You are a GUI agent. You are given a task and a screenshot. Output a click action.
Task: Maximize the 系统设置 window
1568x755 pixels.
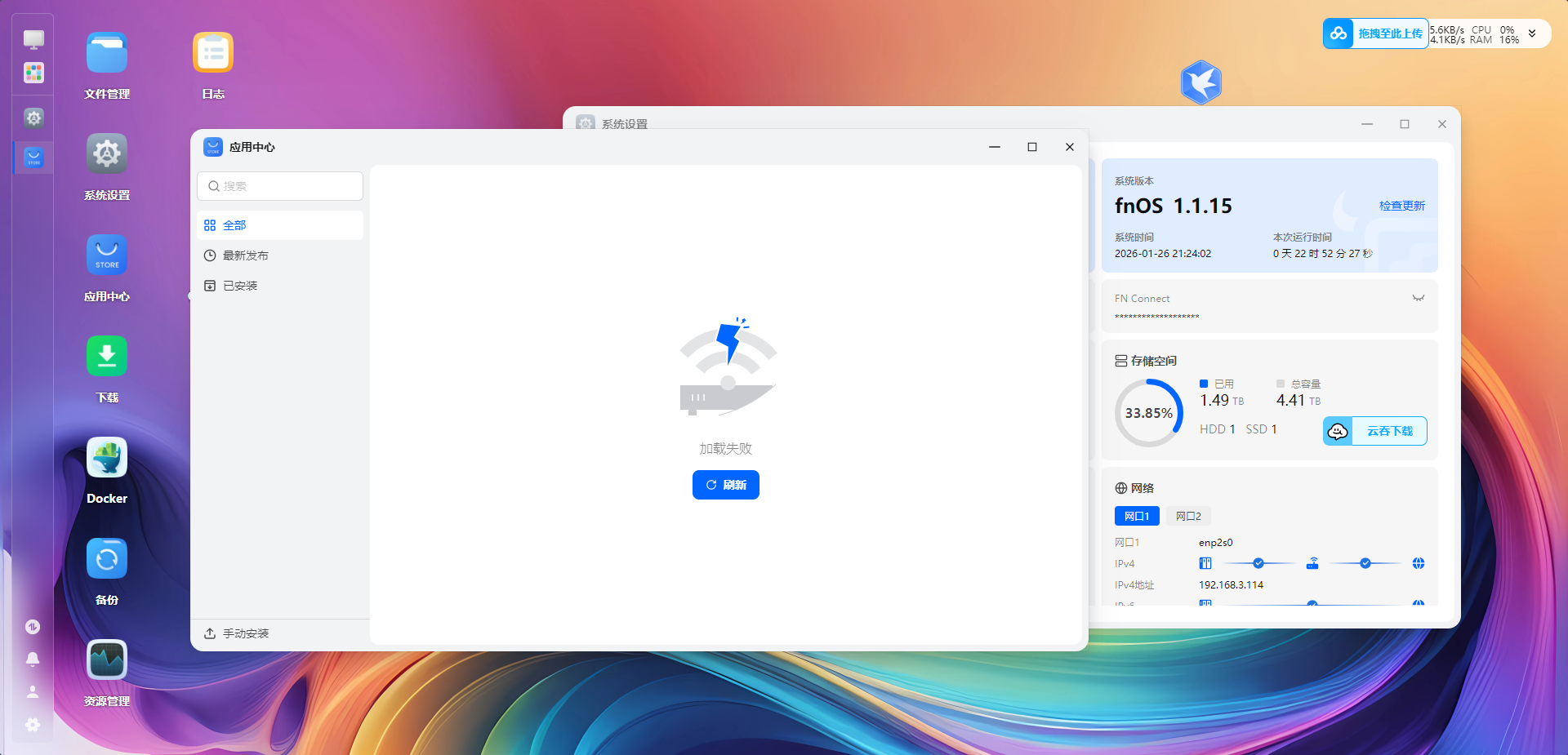[x=1405, y=124]
